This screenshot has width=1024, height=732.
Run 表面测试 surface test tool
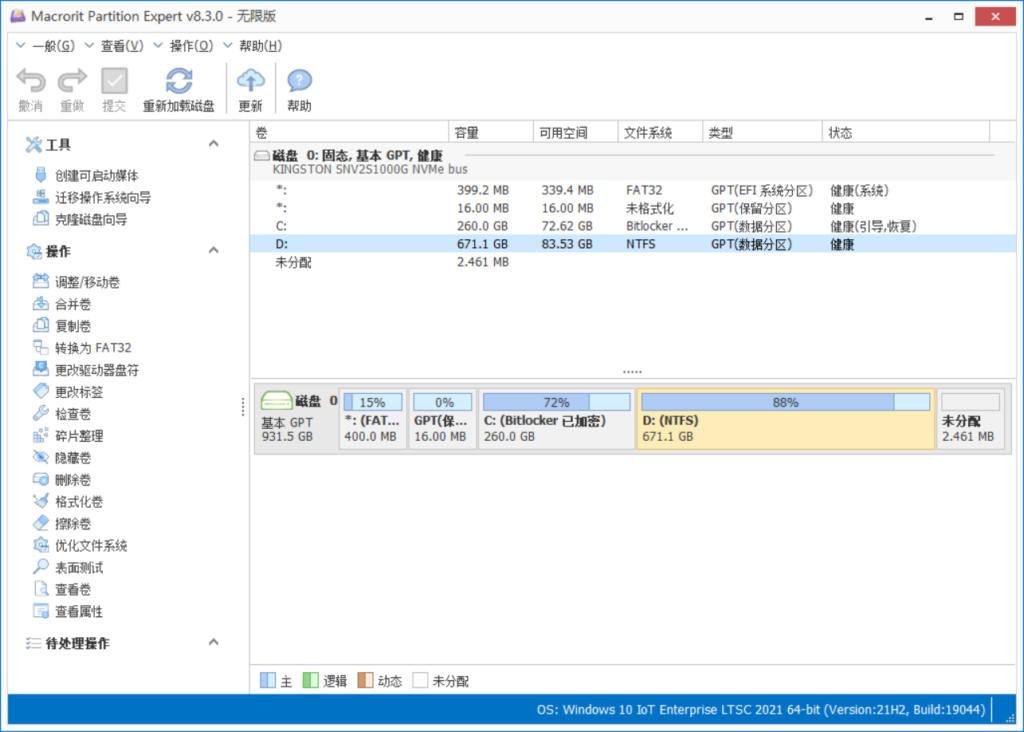point(78,568)
